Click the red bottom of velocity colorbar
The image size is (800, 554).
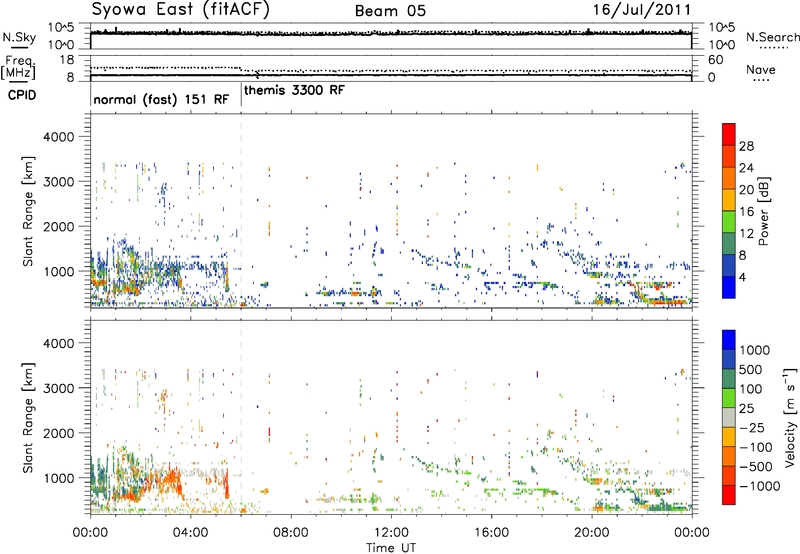pyautogui.click(x=729, y=495)
